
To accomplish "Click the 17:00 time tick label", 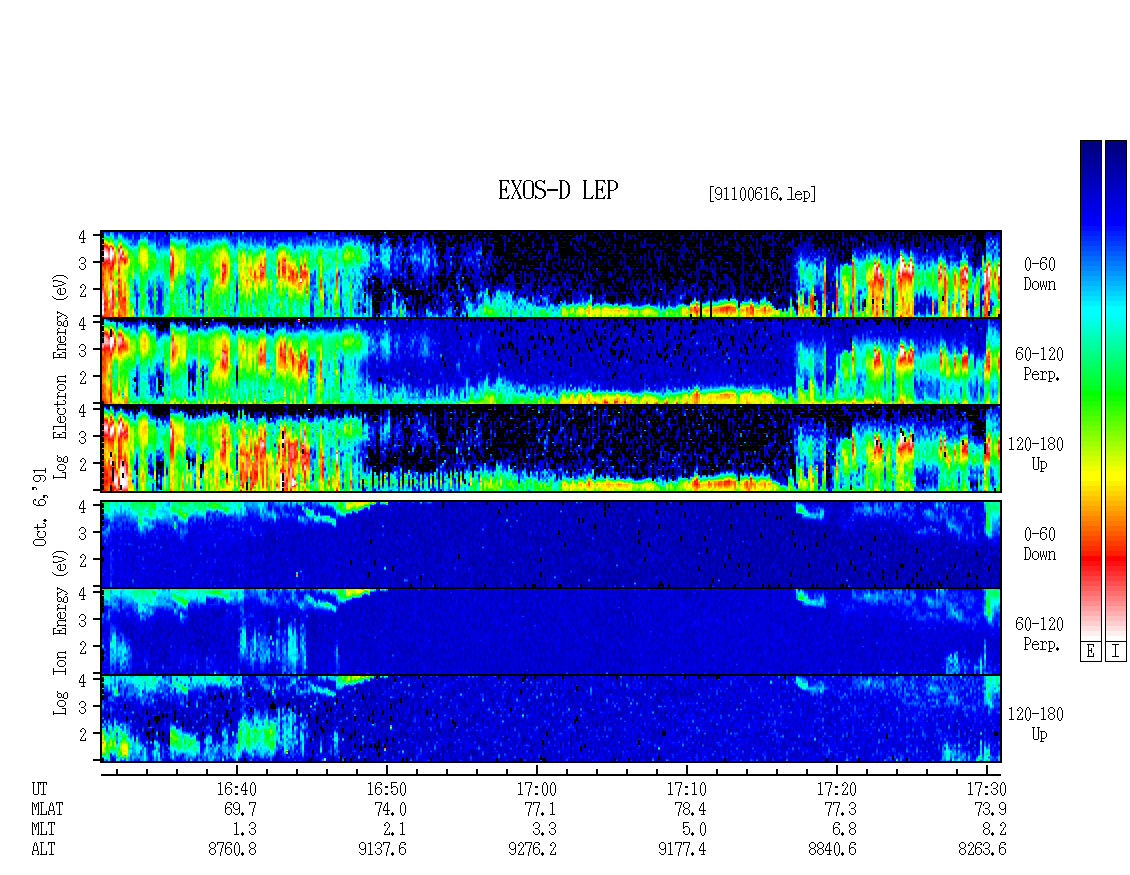I will [x=536, y=789].
